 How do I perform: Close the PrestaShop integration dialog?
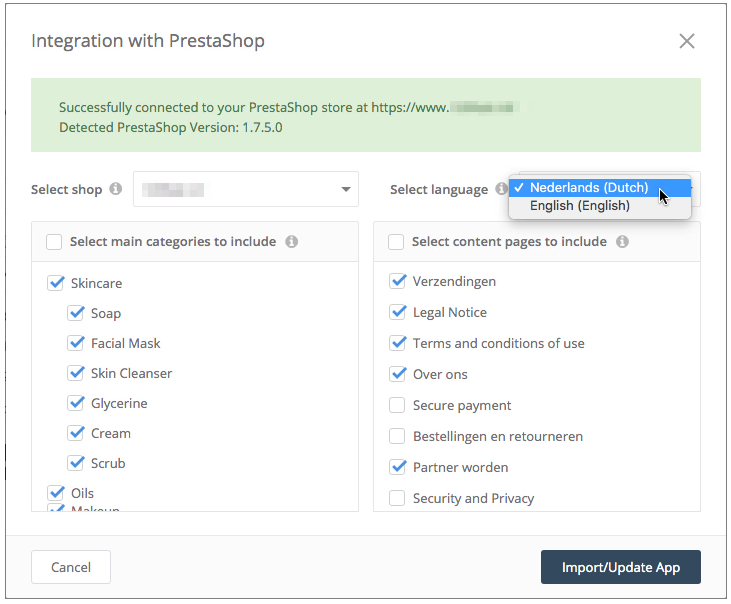tap(687, 41)
